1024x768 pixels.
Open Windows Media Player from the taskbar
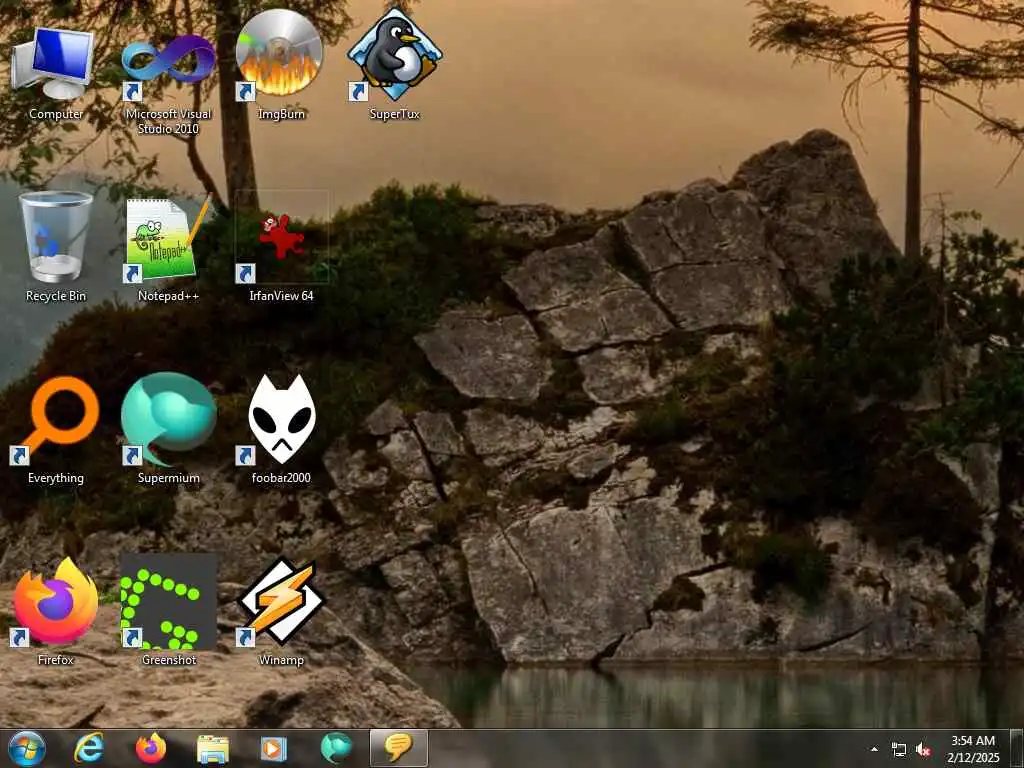pos(274,748)
